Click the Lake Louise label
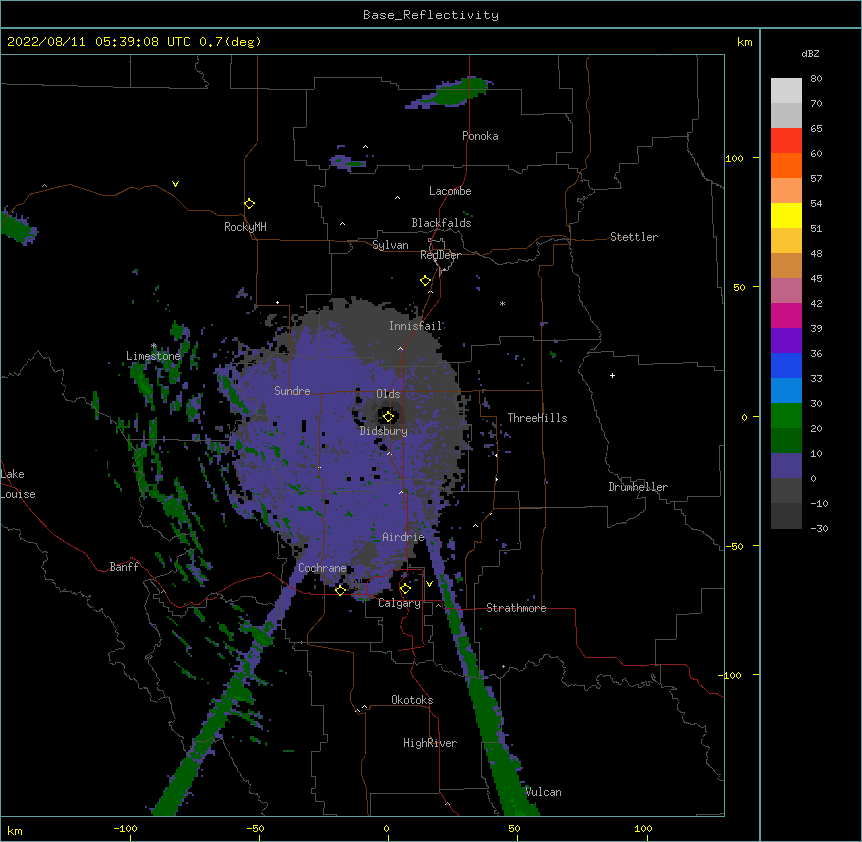Screen dimensions: 862x842 pos(18,484)
